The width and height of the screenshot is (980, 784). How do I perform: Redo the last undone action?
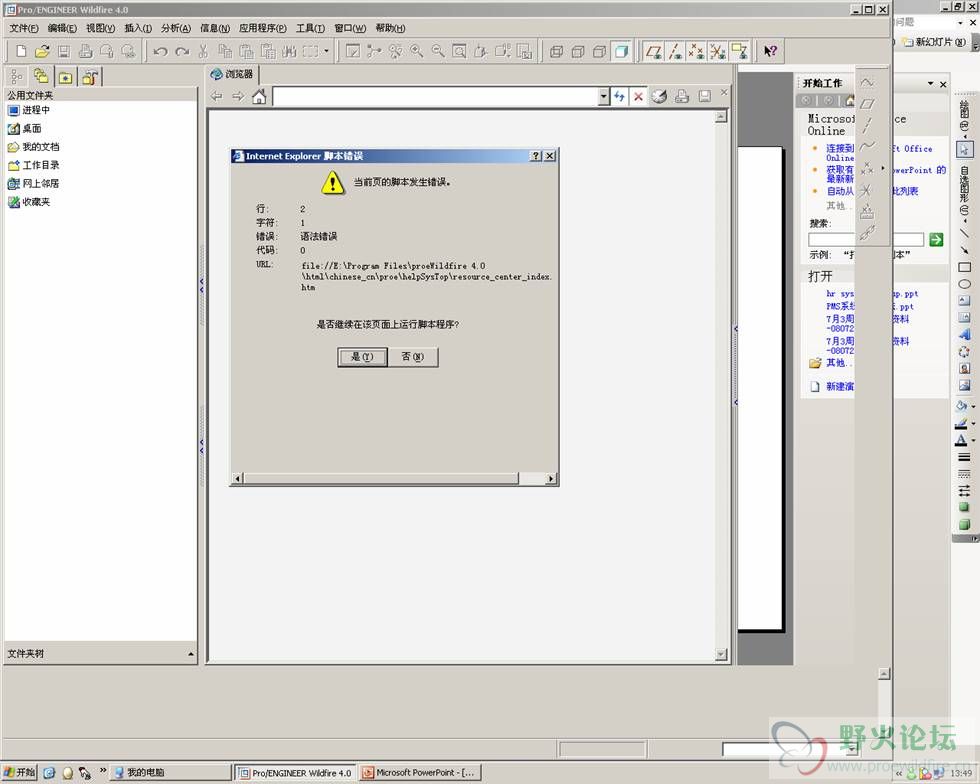182,51
